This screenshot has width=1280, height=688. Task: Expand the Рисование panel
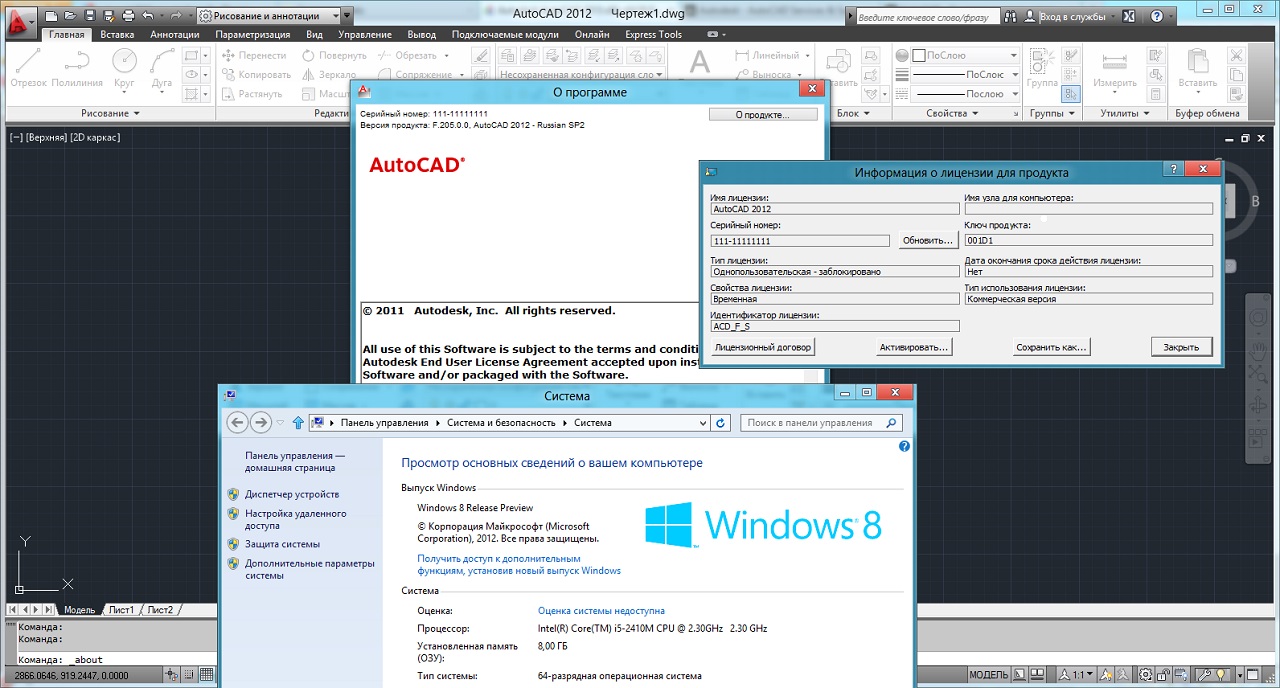[110, 113]
